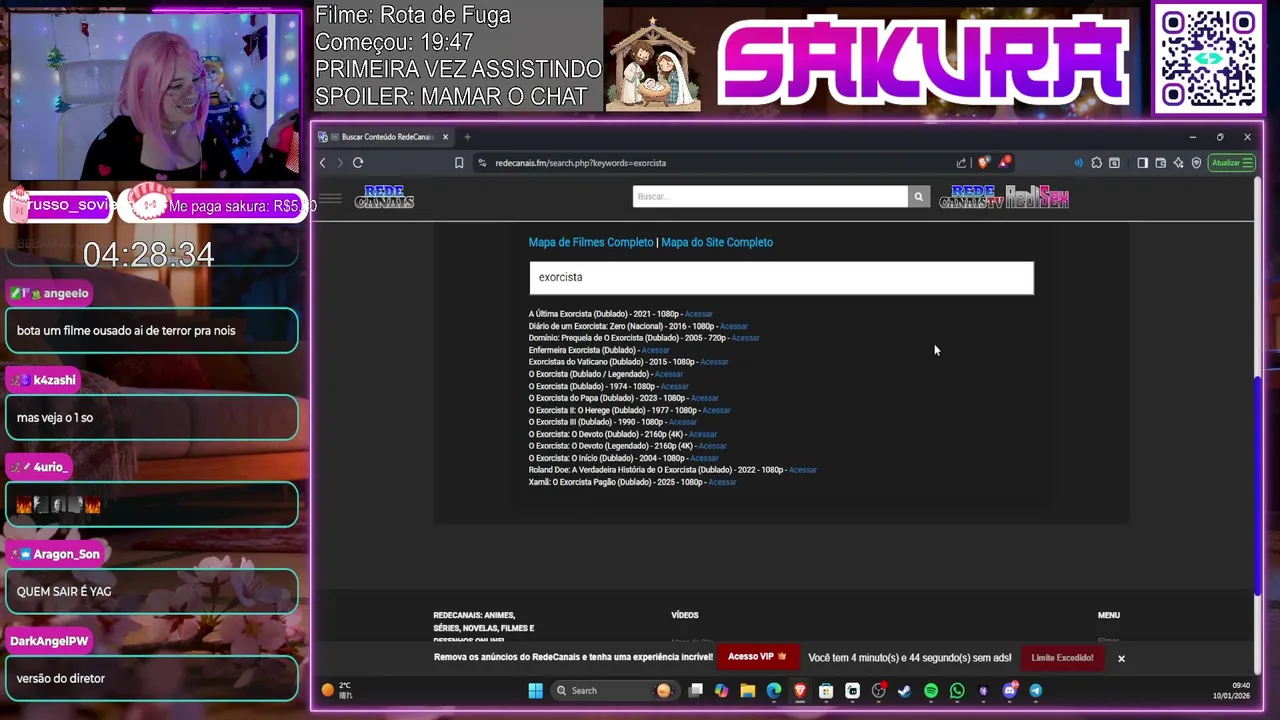Open the Mapa do Site Completo link
Screen dimensions: 1280x720
[x=717, y=242]
